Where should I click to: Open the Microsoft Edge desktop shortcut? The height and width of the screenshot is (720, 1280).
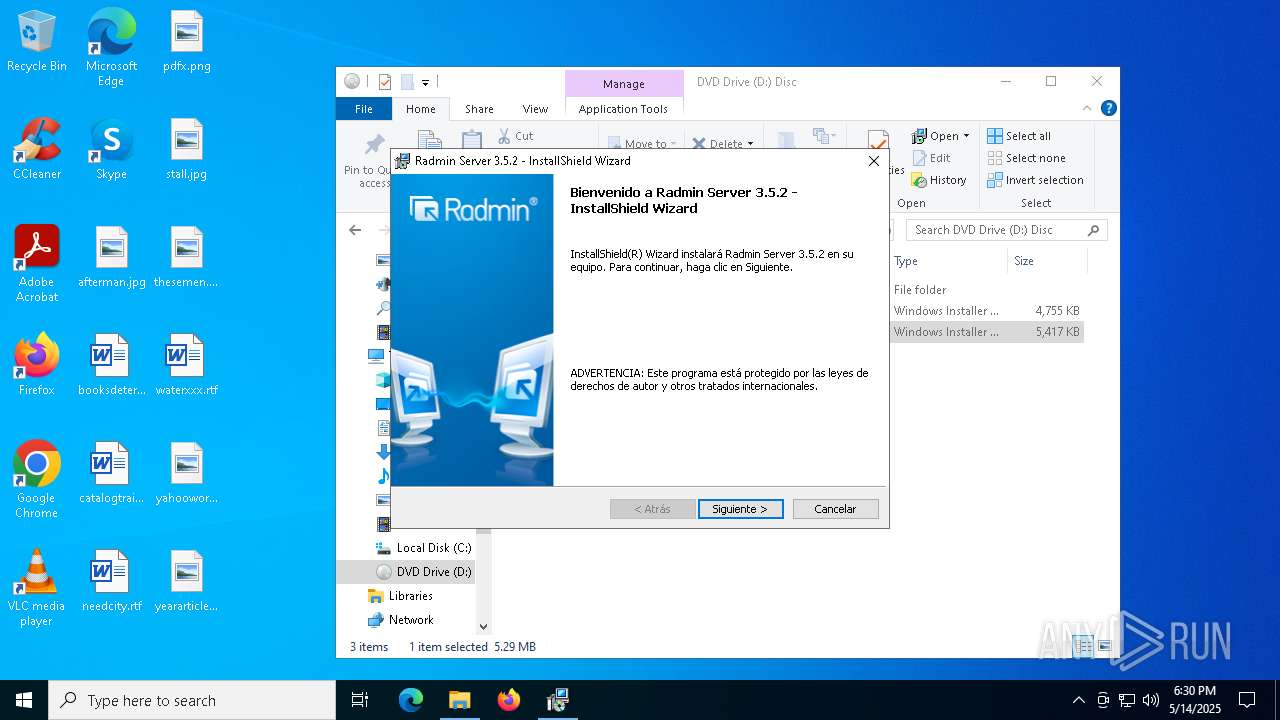(x=111, y=48)
